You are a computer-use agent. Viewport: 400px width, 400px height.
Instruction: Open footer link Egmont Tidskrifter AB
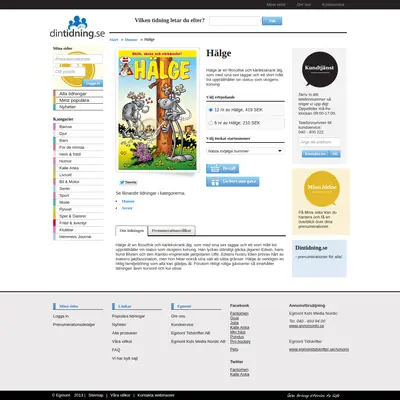(x=190, y=333)
